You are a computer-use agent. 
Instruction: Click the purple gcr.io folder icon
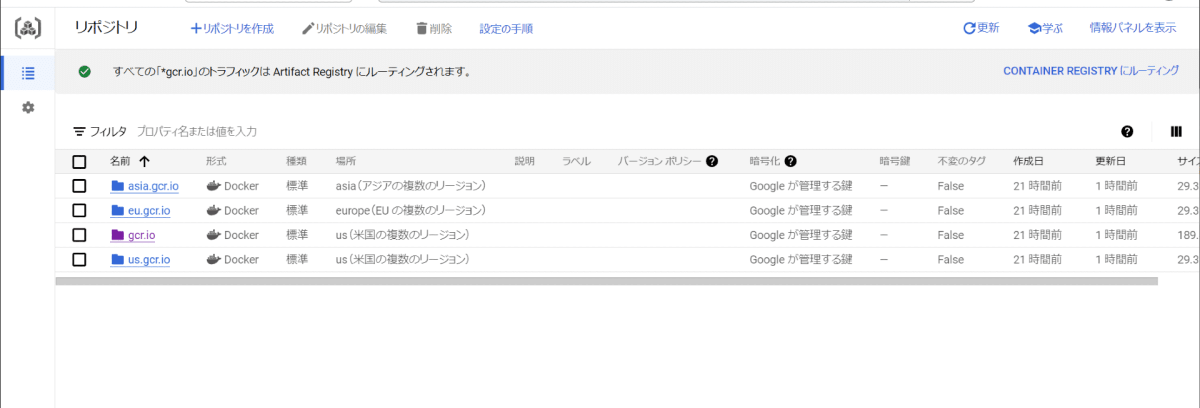[118, 235]
